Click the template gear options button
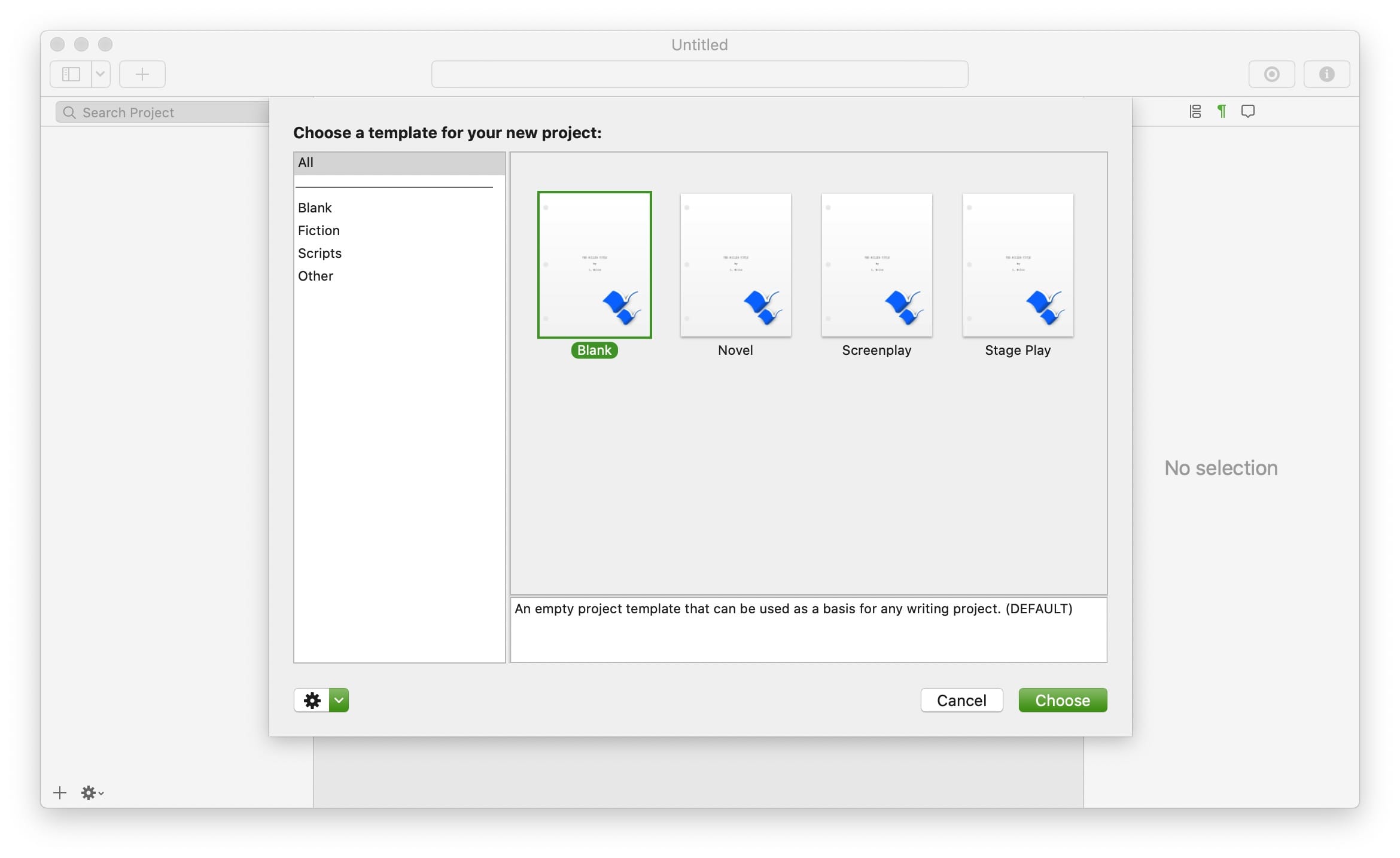 [312, 700]
